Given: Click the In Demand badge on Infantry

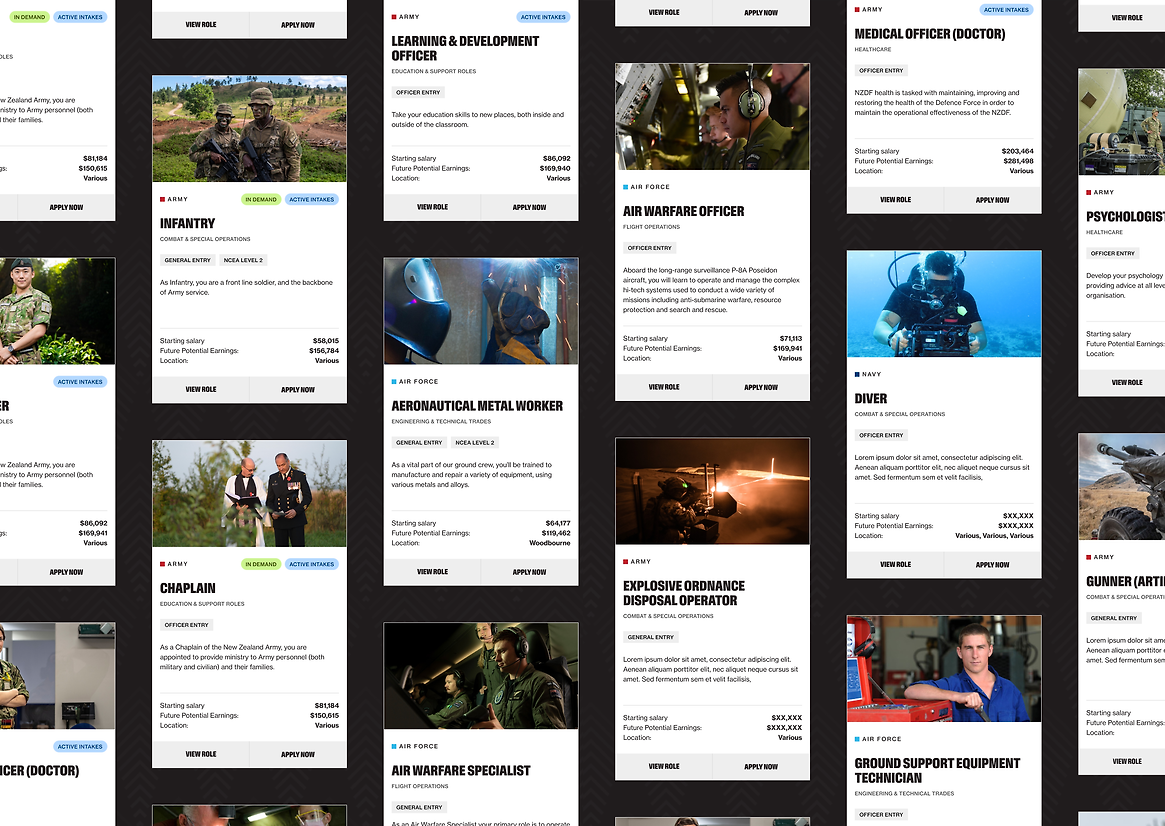Looking at the screenshot, I should [261, 200].
